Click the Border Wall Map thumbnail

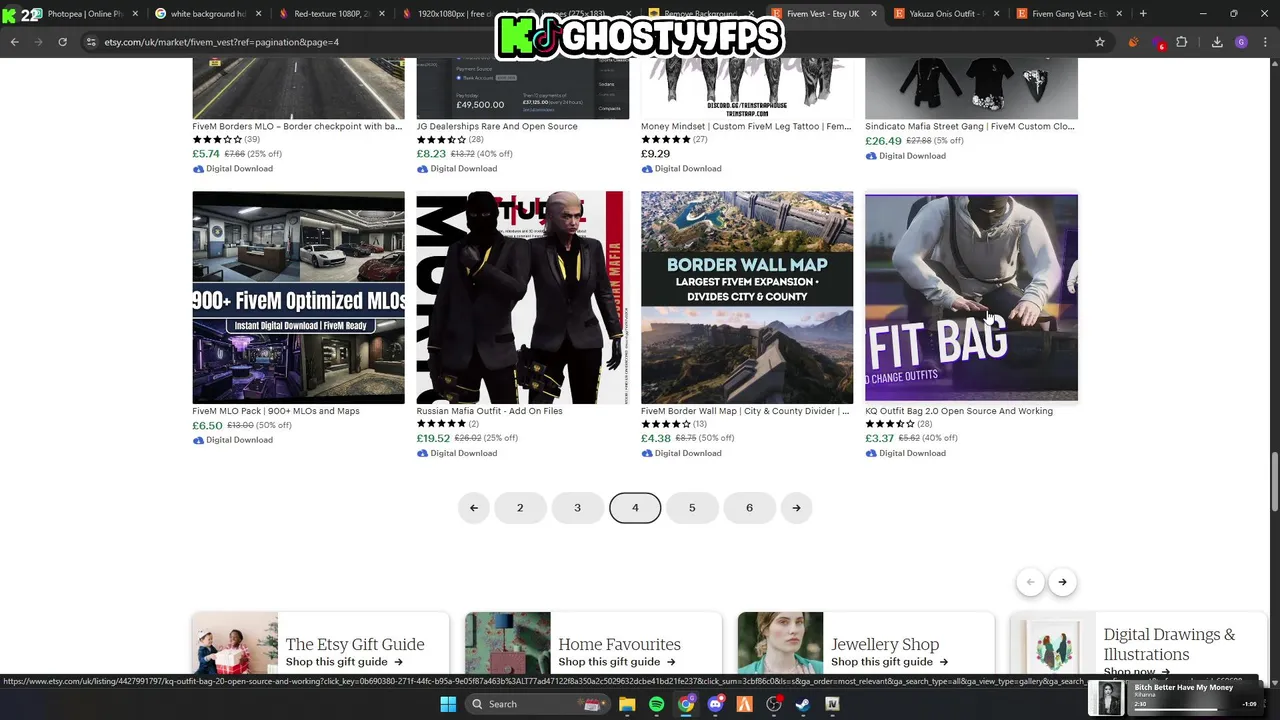[747, 297]
